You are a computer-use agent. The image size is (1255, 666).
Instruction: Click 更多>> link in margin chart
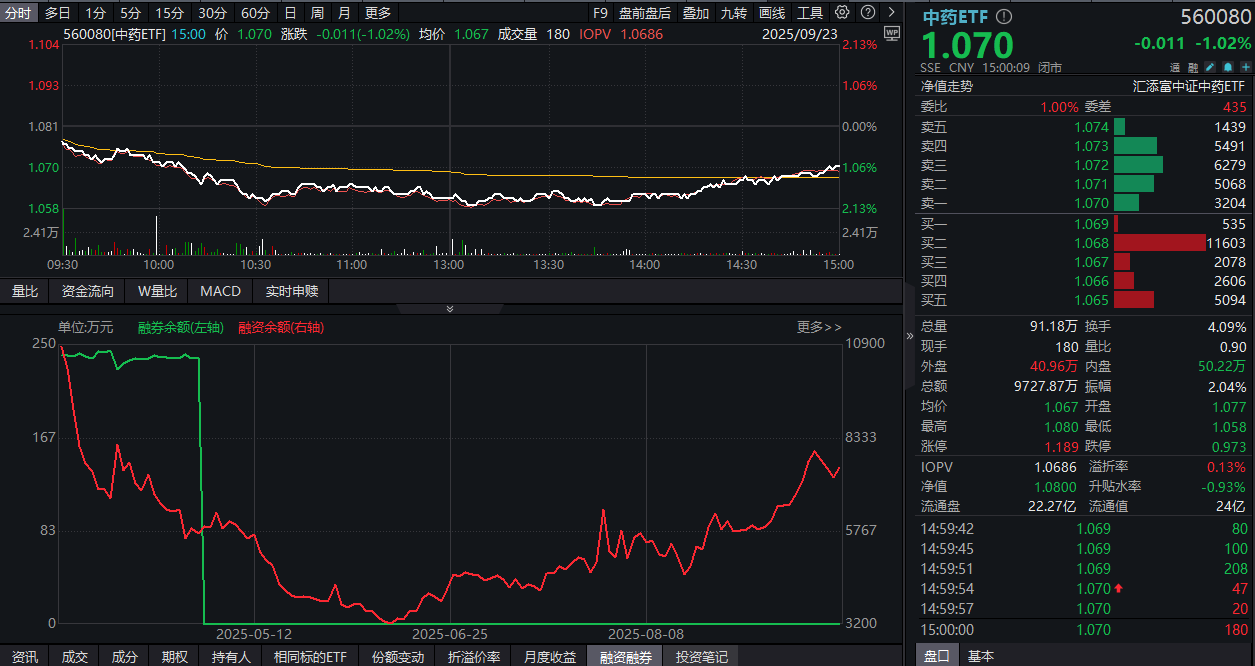(x=819, y=327)
